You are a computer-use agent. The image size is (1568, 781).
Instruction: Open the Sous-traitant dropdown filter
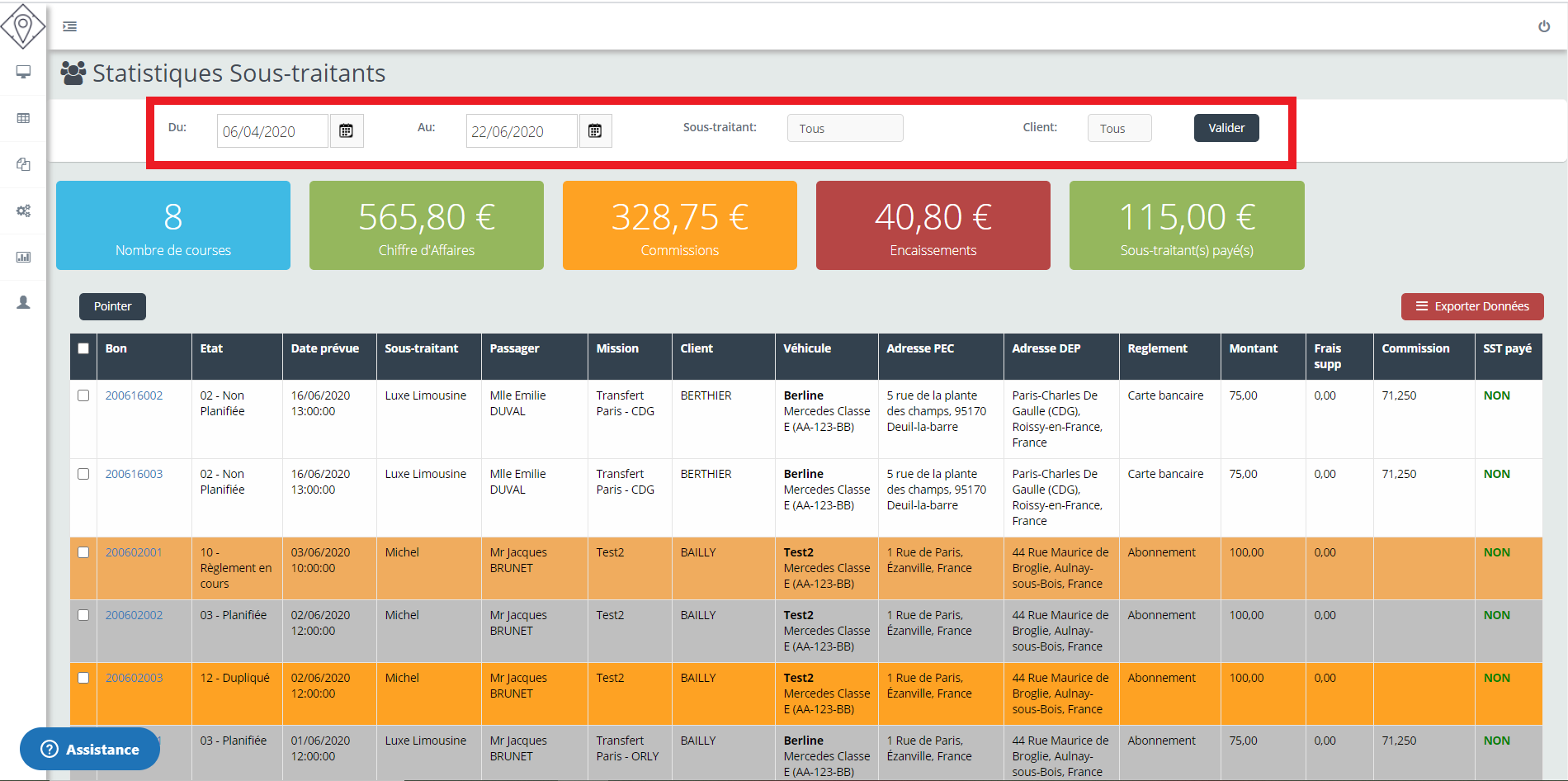pos(844,129)
